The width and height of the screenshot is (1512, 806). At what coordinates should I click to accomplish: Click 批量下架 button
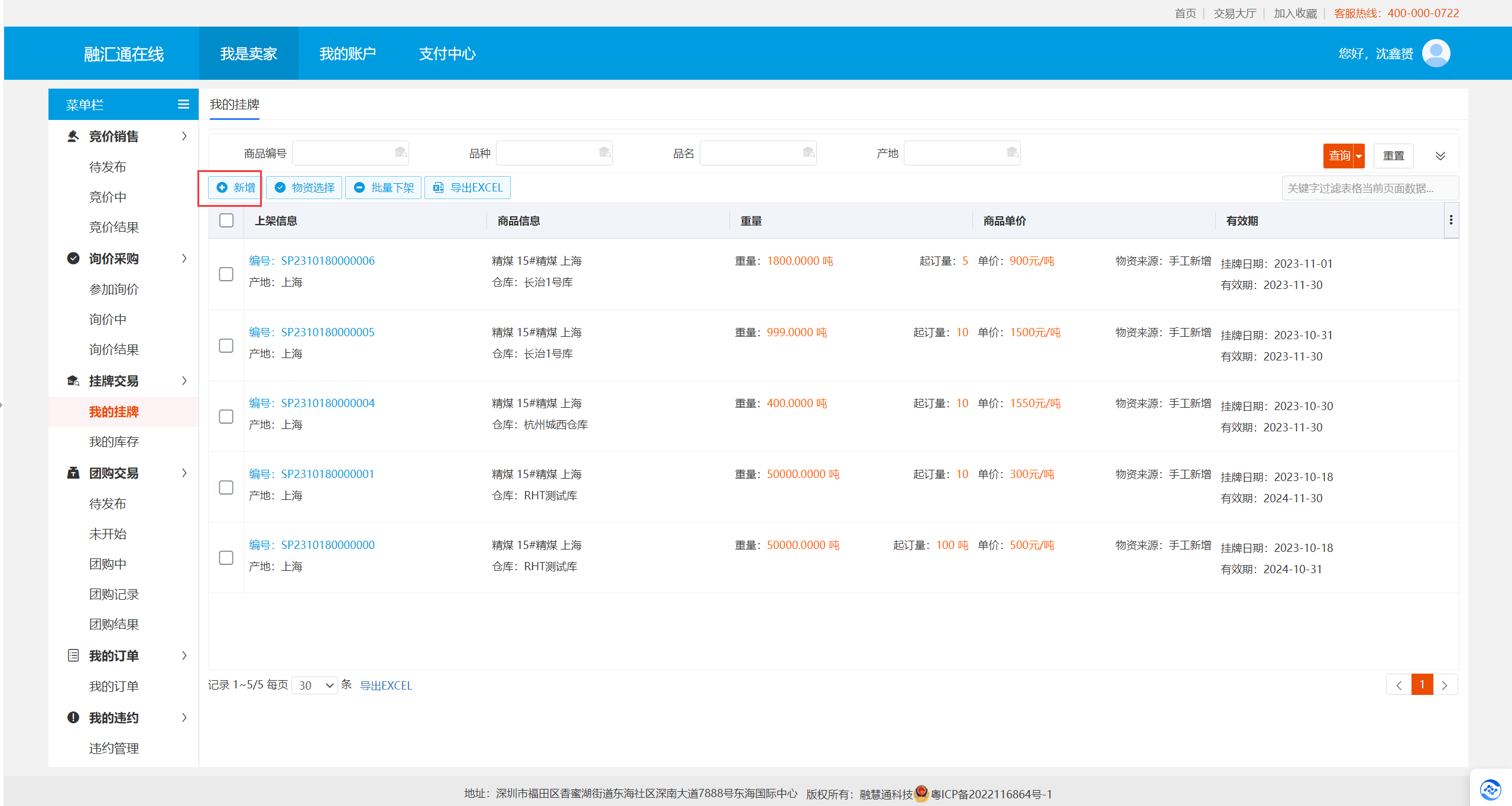(383, 188)
